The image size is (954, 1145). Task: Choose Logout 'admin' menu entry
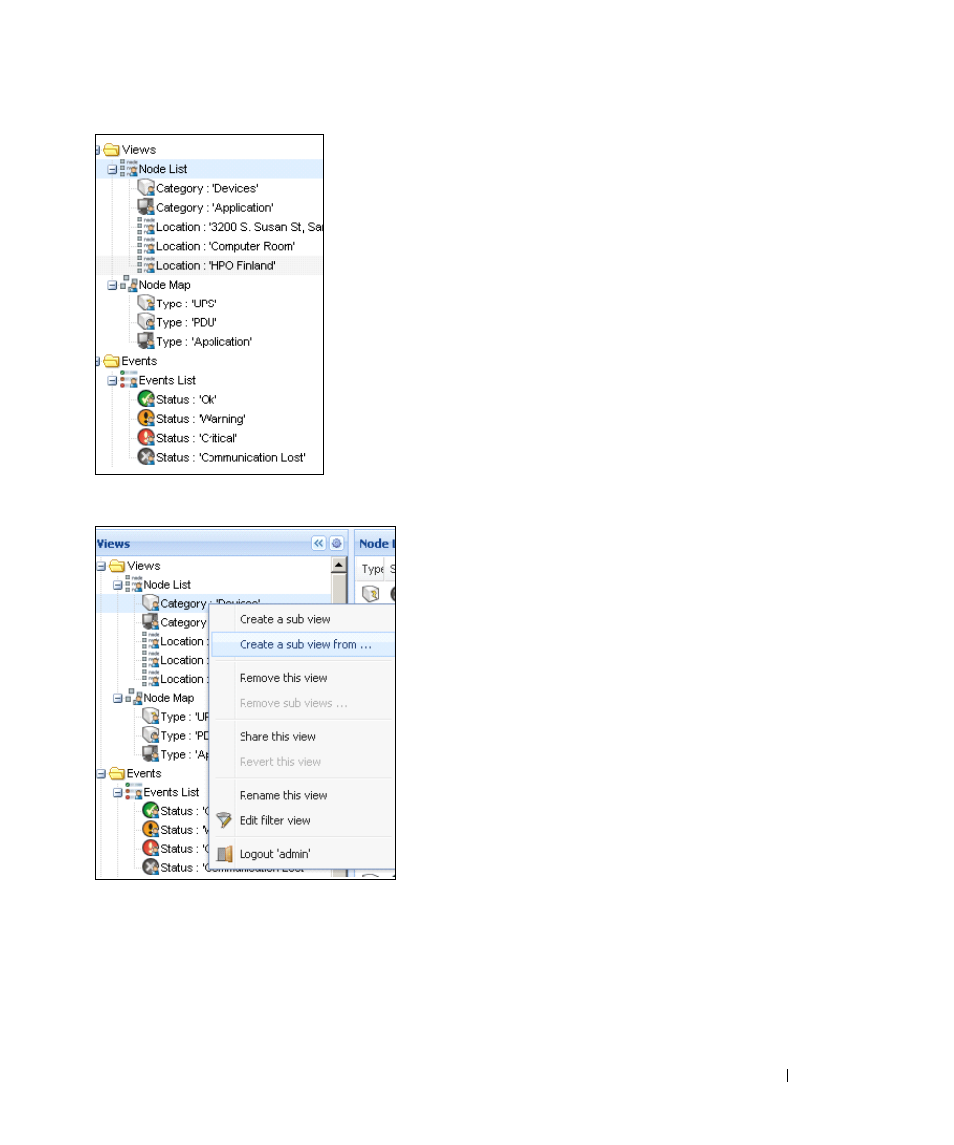click(275, 854)
